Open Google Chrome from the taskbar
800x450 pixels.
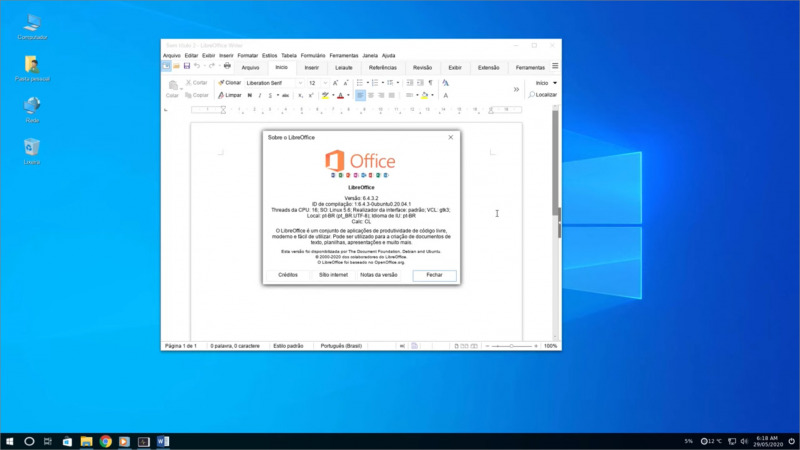click(x=105, y=441)
